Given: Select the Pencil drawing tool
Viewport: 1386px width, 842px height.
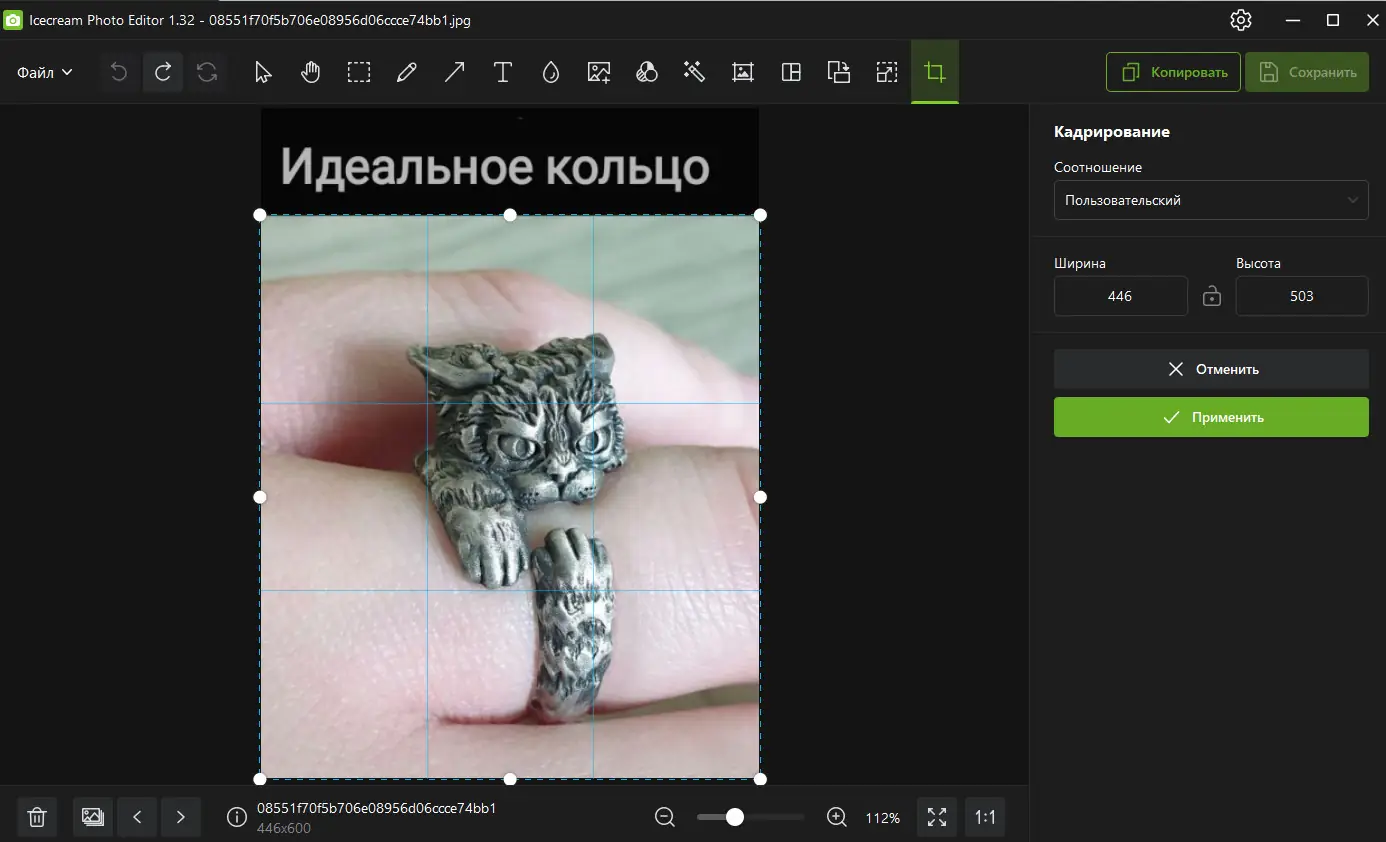Looking at the screenshot, I should (406, 71).
